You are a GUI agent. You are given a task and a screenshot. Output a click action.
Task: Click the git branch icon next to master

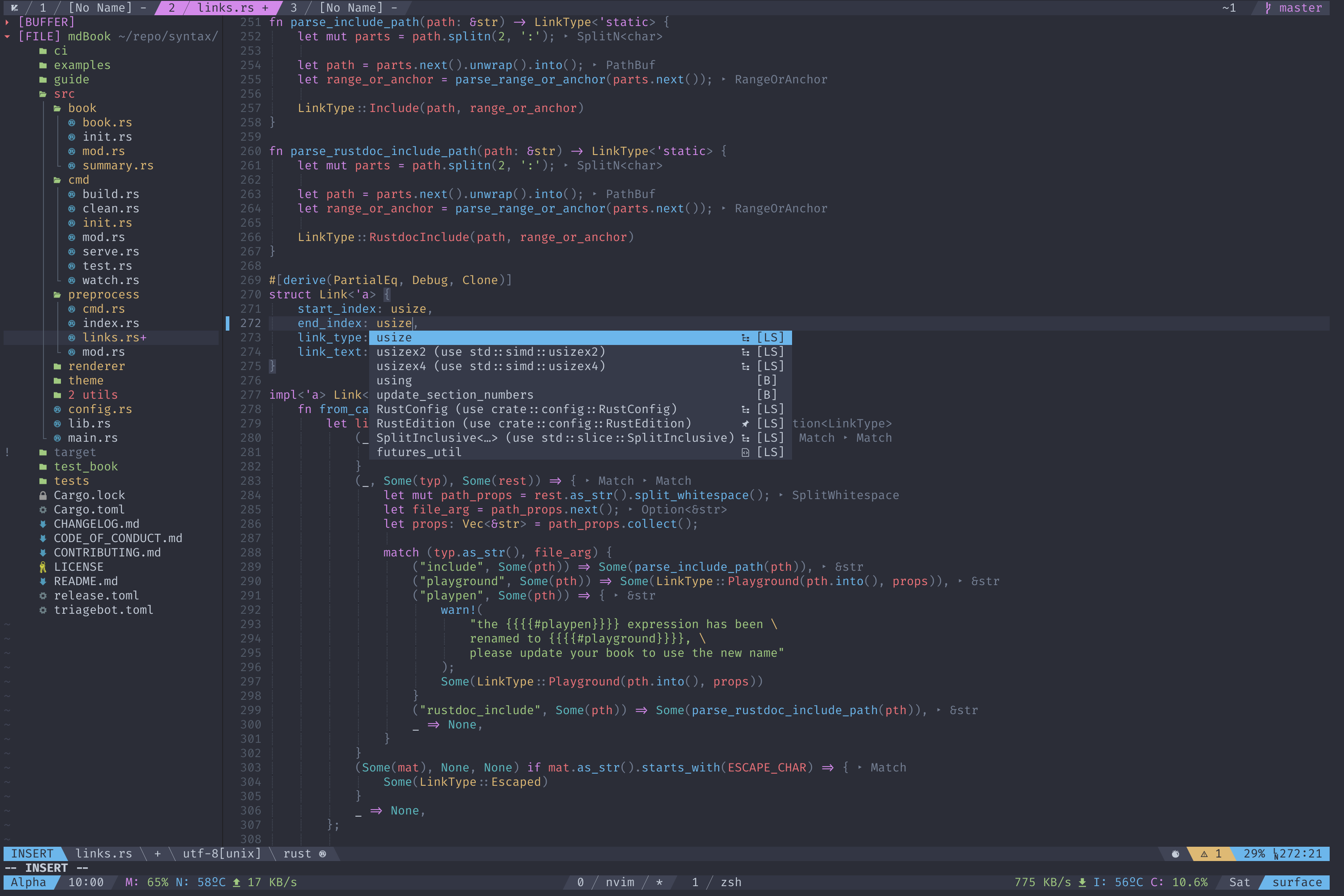pos(1268,8)
